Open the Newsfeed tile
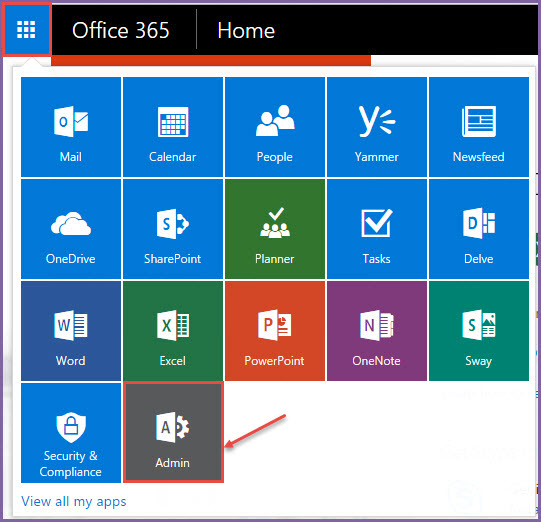The image size is (541, 522). coord(479,127)
